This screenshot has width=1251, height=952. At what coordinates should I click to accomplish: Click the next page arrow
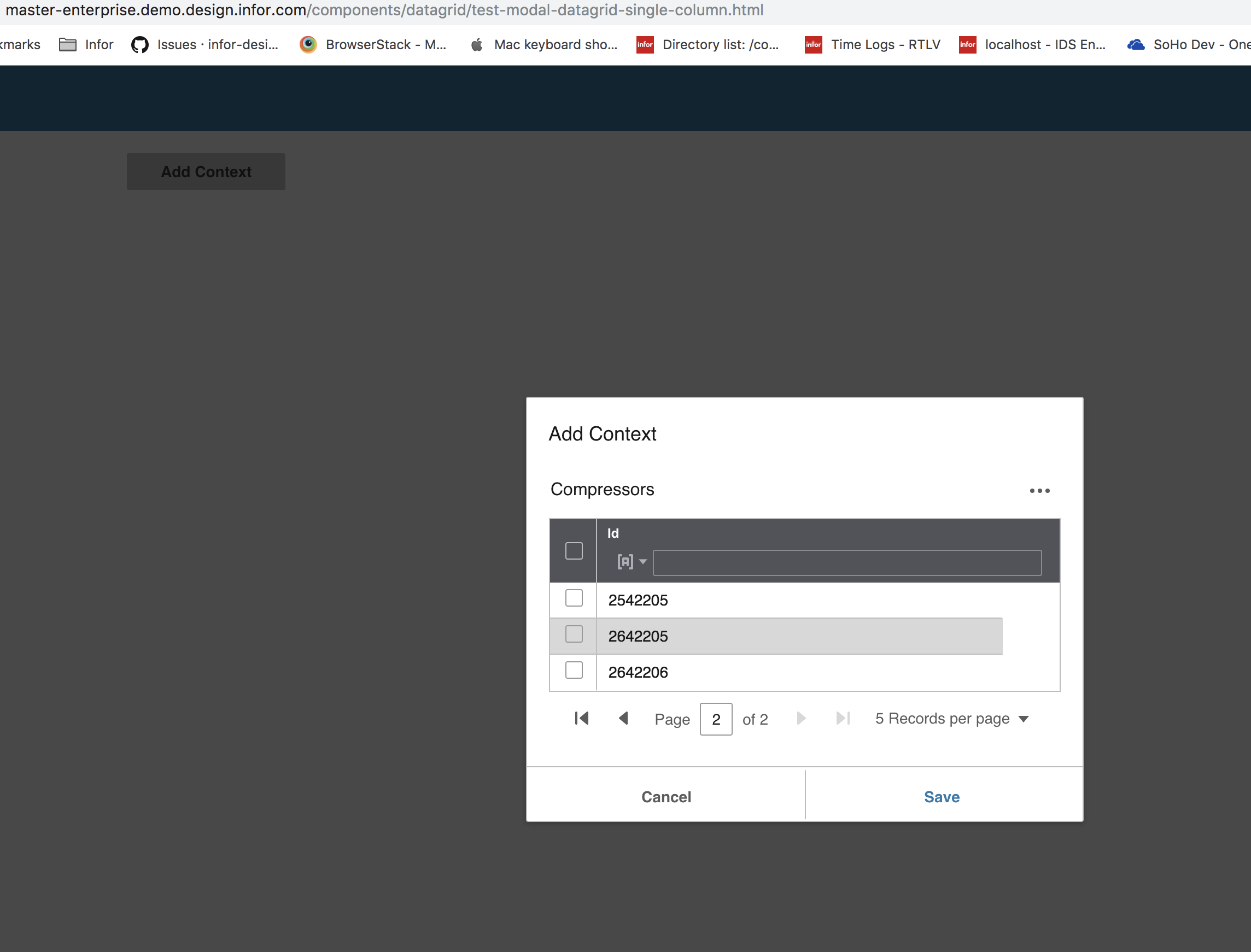[x=800, y=719]
